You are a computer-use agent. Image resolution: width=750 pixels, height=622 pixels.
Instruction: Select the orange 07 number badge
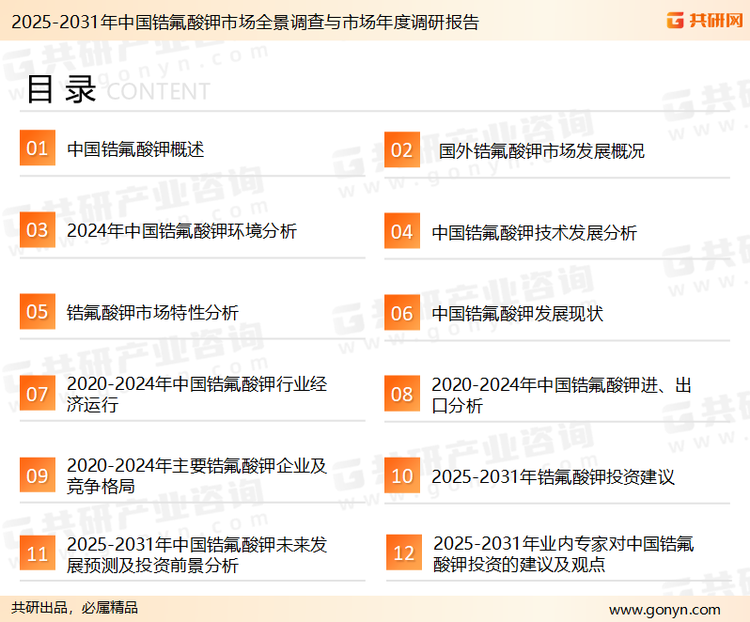37,393
